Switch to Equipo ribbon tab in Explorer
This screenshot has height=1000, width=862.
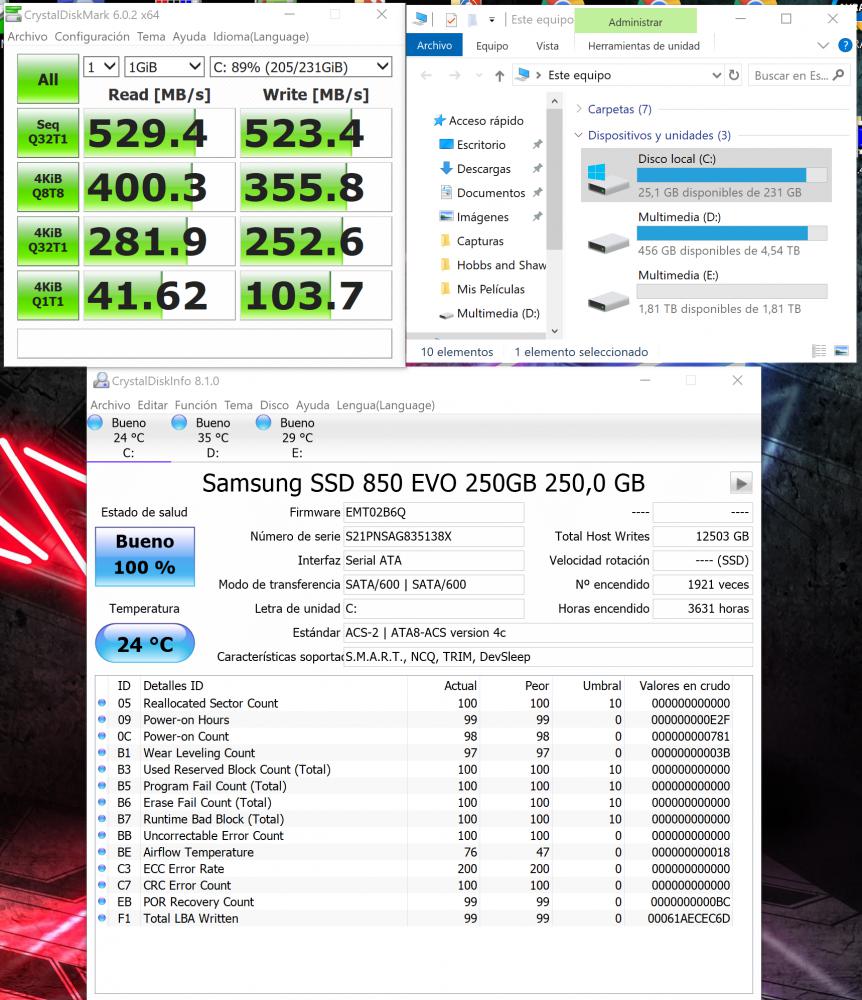[492, 45]
